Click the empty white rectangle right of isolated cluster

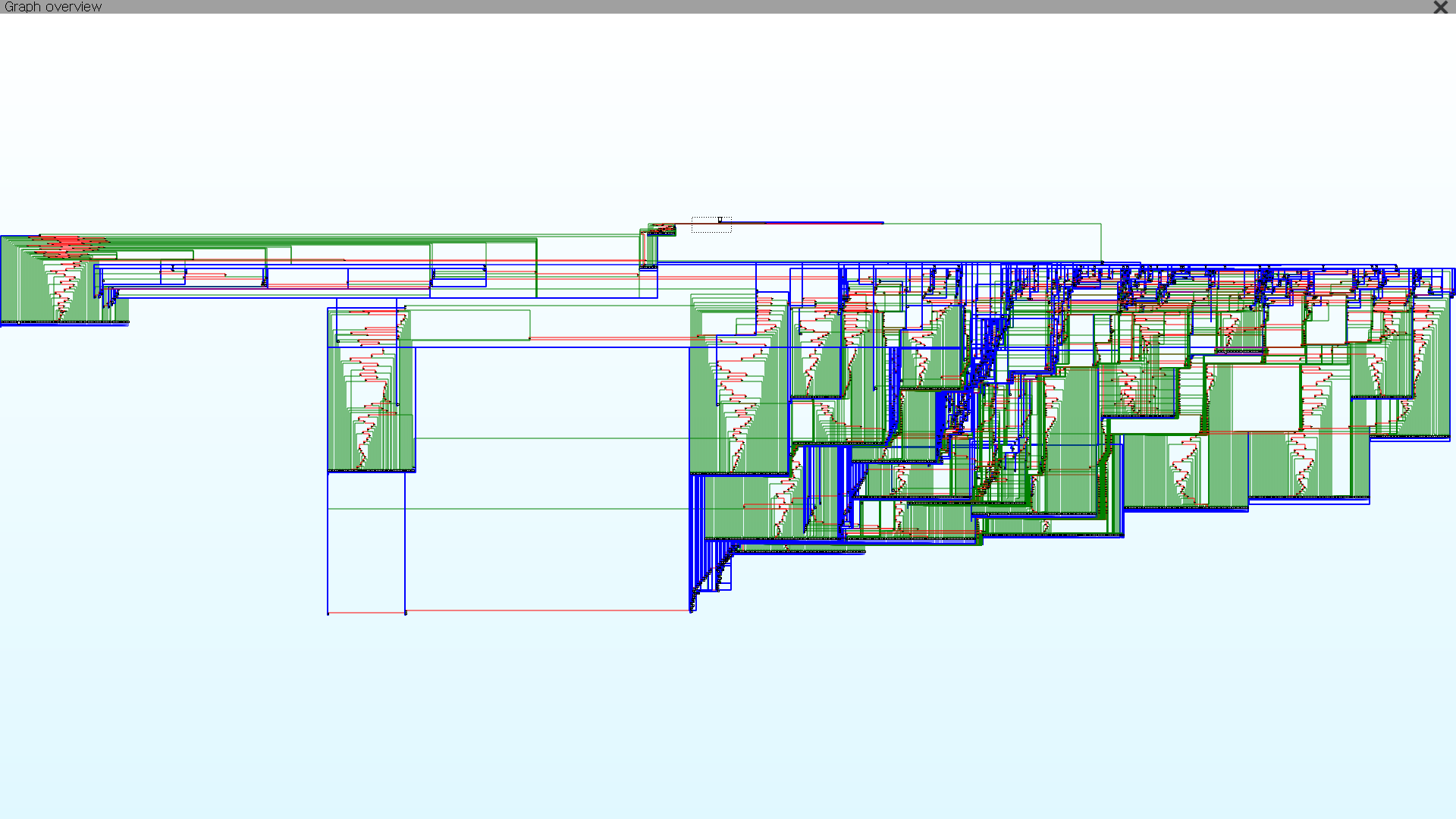(x=470, y=325)
